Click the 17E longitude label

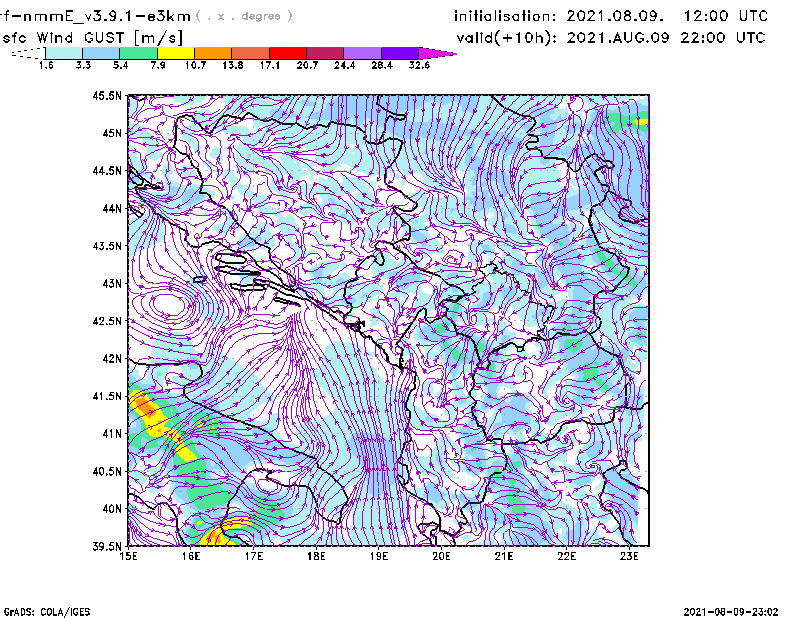pyautogui.click(x=254, y=556)
